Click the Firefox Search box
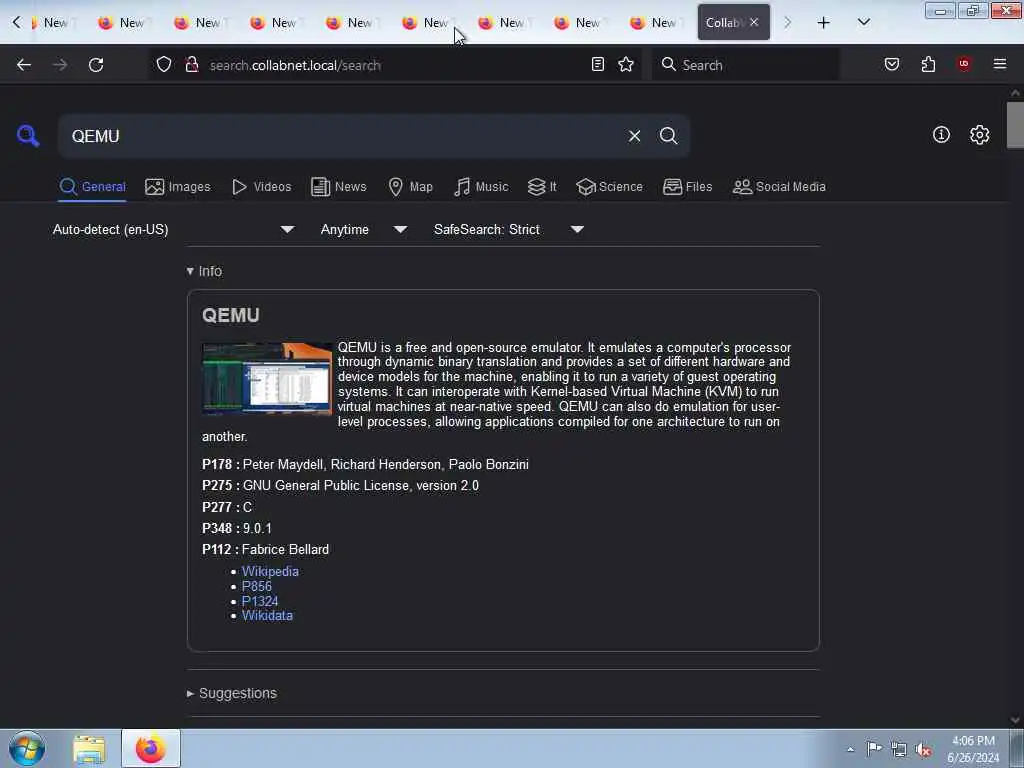The width and height of the screenshot is (1024, 768). (746, 65)
